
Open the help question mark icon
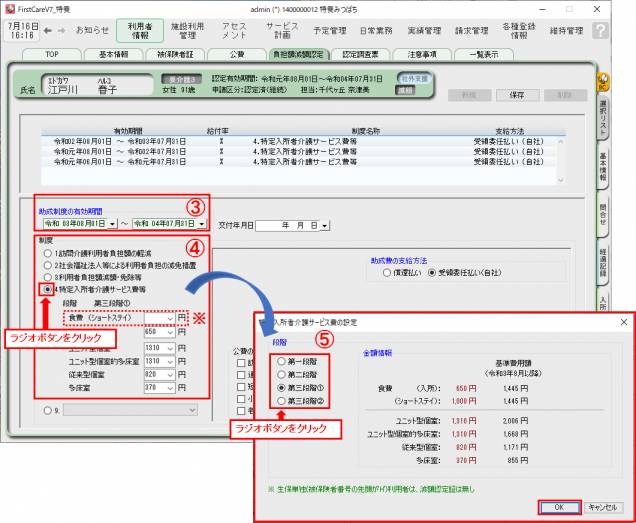pos(600,31)
